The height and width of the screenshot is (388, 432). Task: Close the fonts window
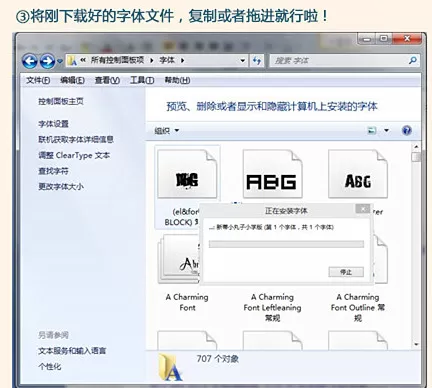407,39
